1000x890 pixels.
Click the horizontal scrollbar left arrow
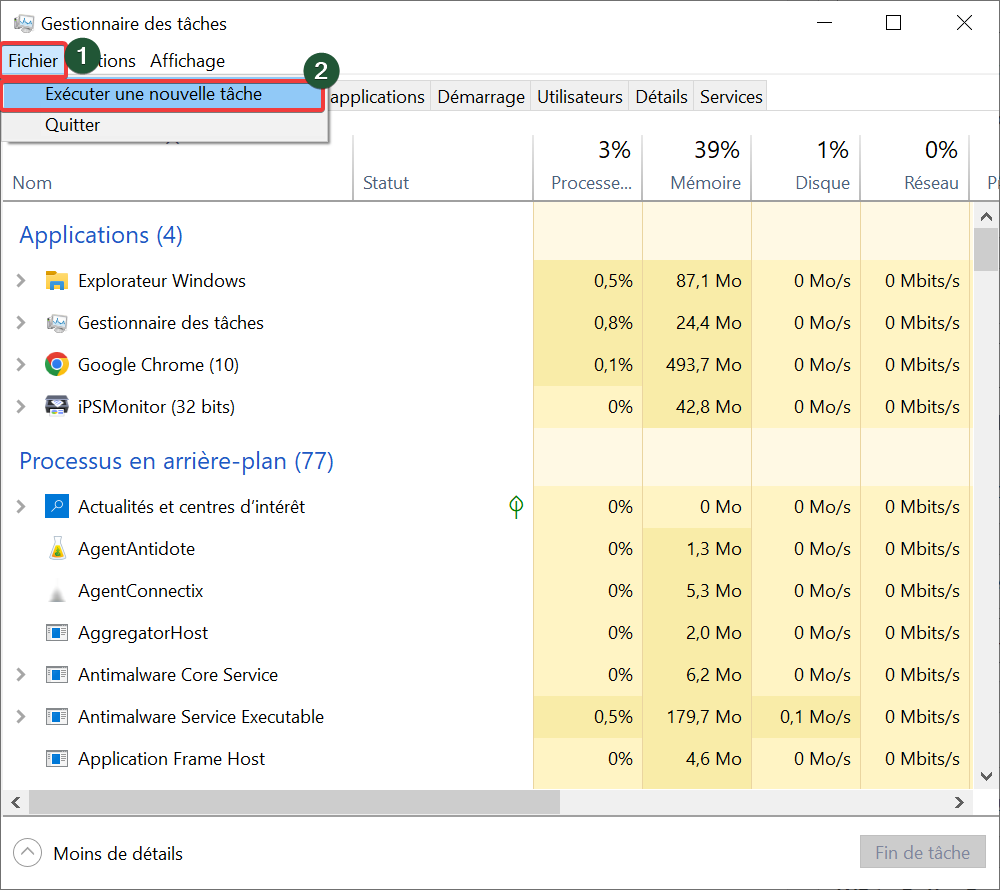[16, 802]
